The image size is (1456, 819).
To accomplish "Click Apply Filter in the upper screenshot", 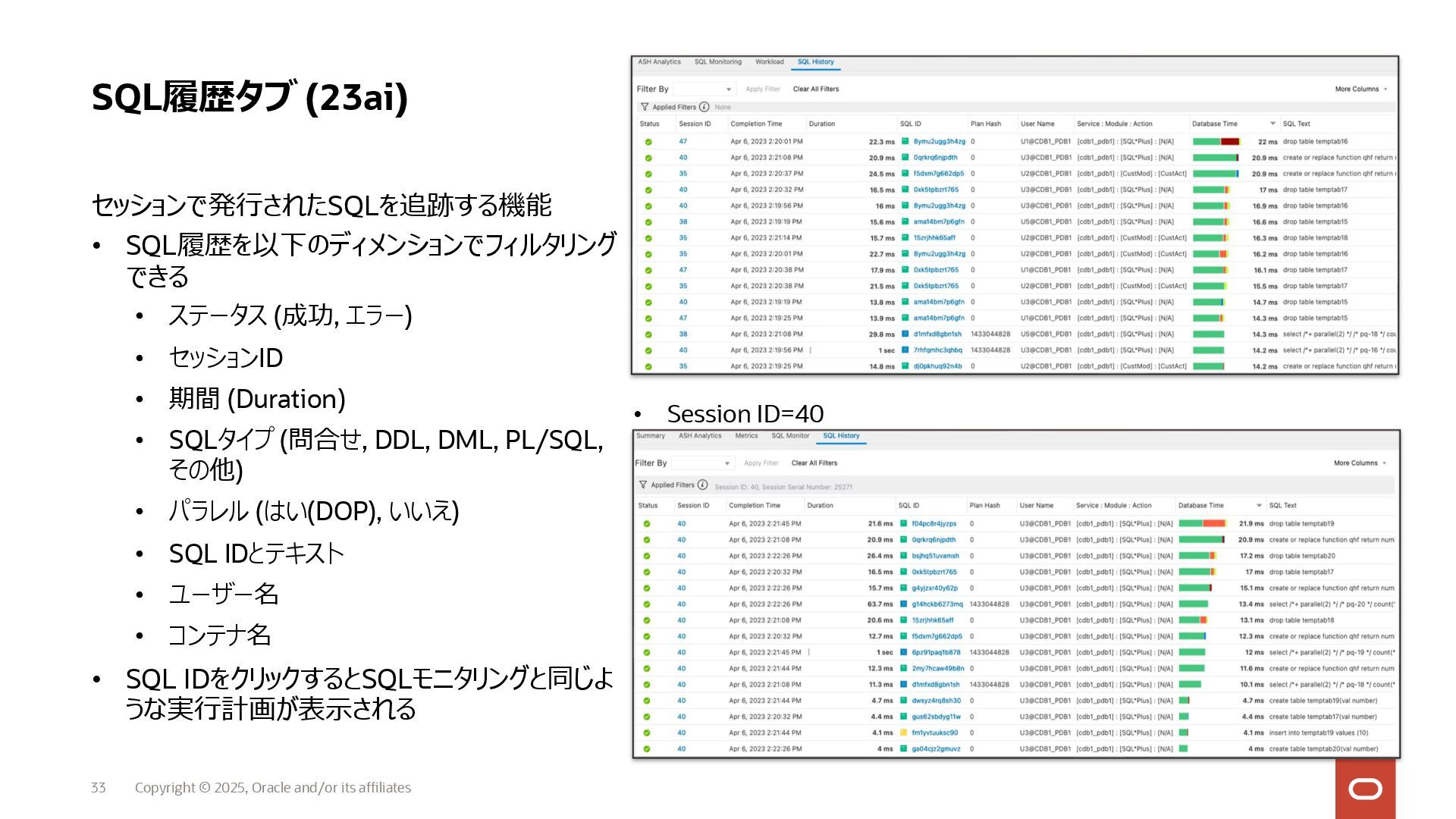I will coord(762,89).
